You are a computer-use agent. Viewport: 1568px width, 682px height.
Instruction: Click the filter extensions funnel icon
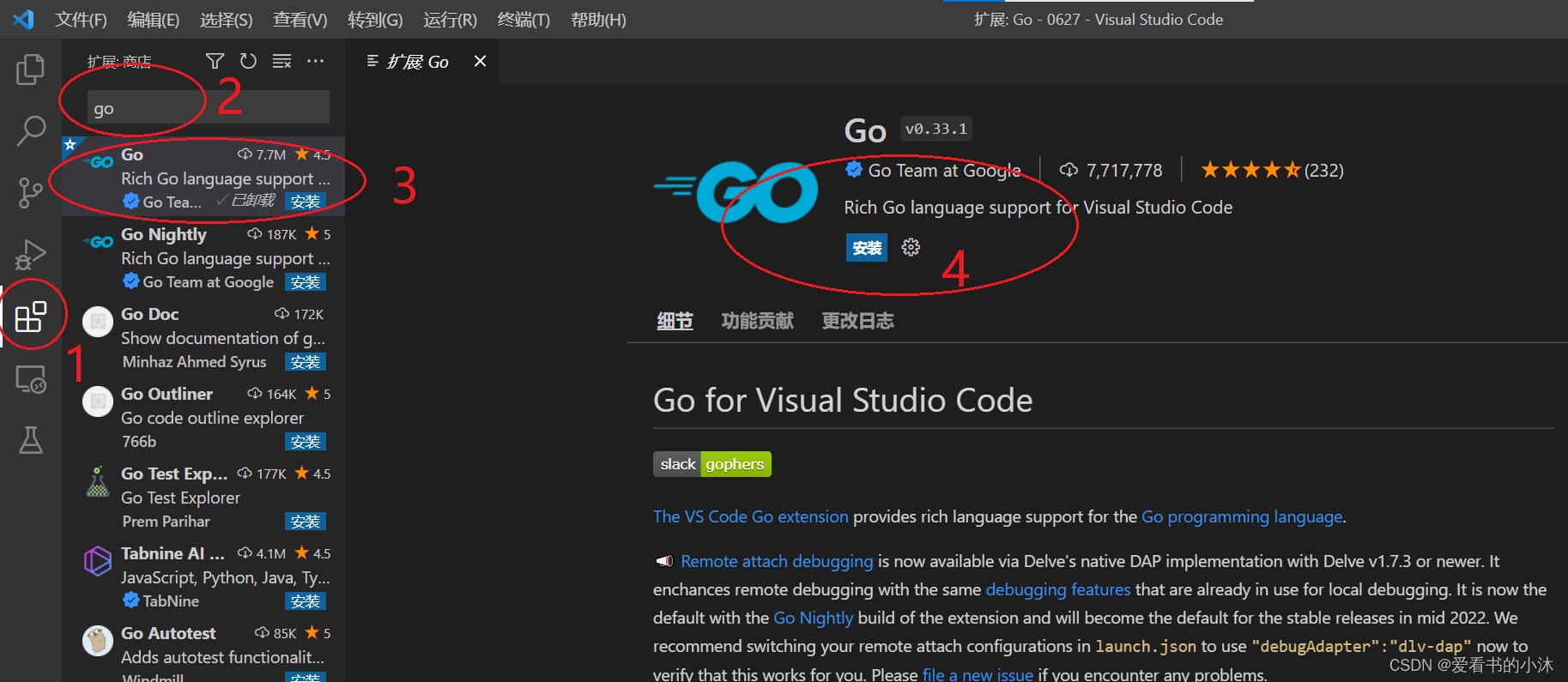pyautogui.click(x=215, y=61)
